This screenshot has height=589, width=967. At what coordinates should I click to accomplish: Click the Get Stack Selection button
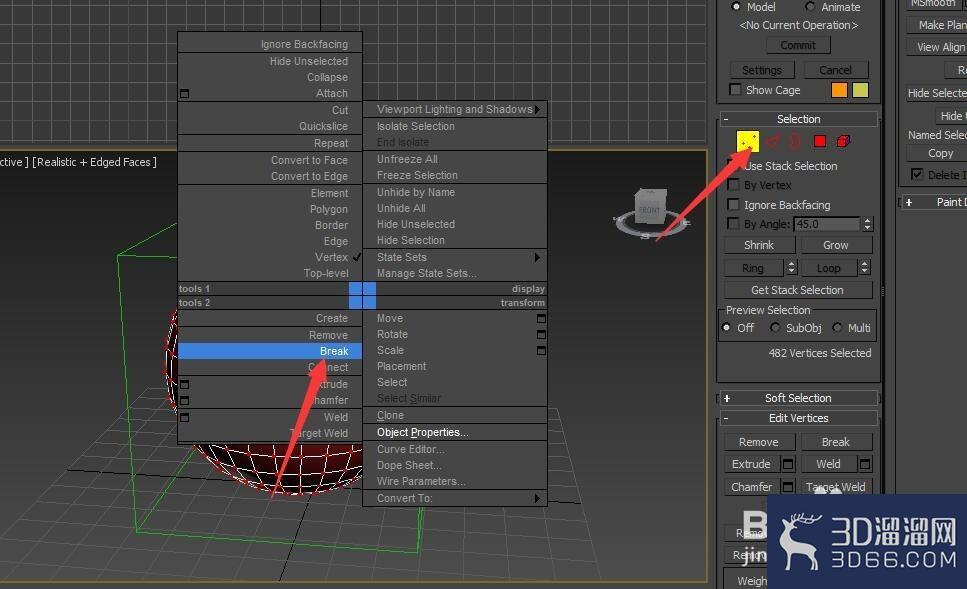[797, 289]
